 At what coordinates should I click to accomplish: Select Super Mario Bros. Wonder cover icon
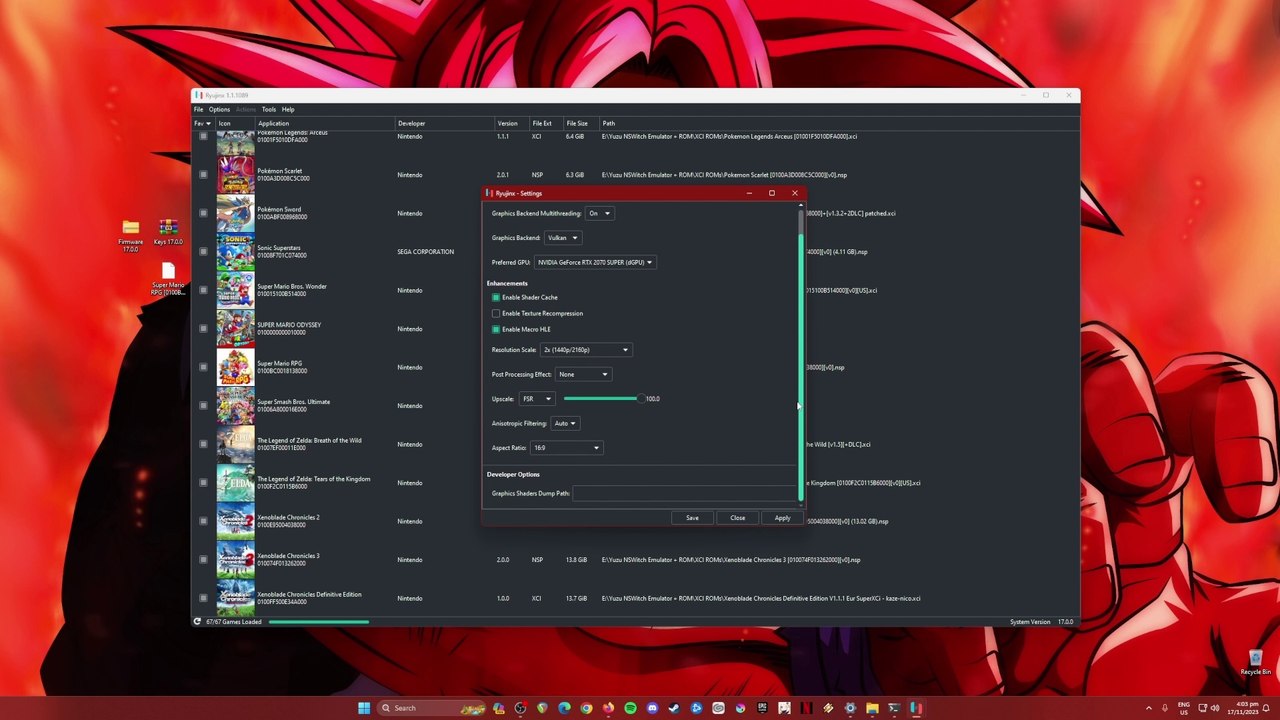click(x=235, y=290)
